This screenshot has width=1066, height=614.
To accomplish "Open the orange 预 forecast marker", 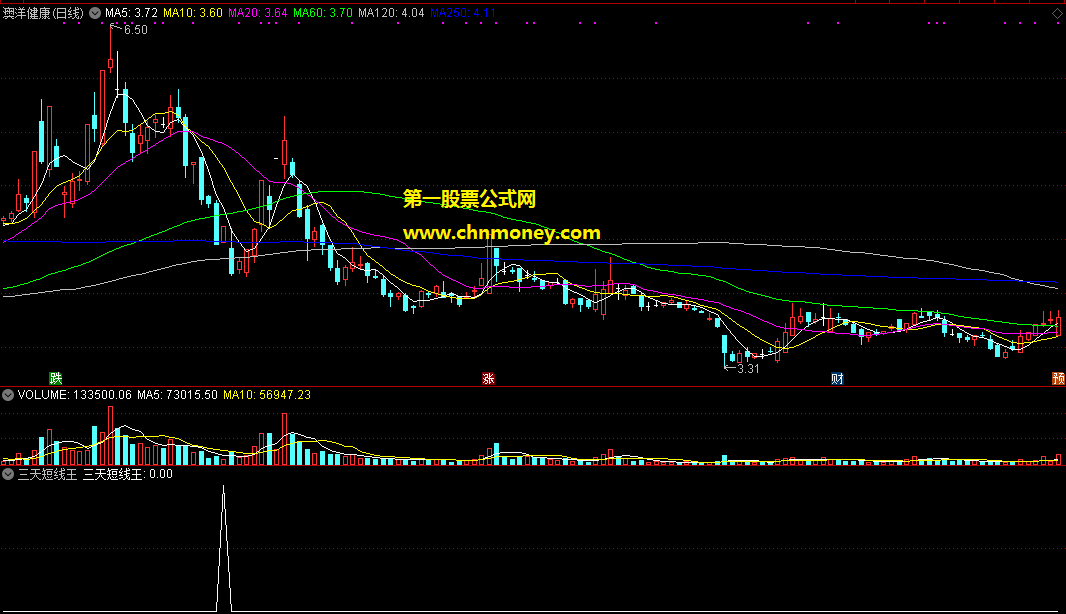I will coord(1059,379).
